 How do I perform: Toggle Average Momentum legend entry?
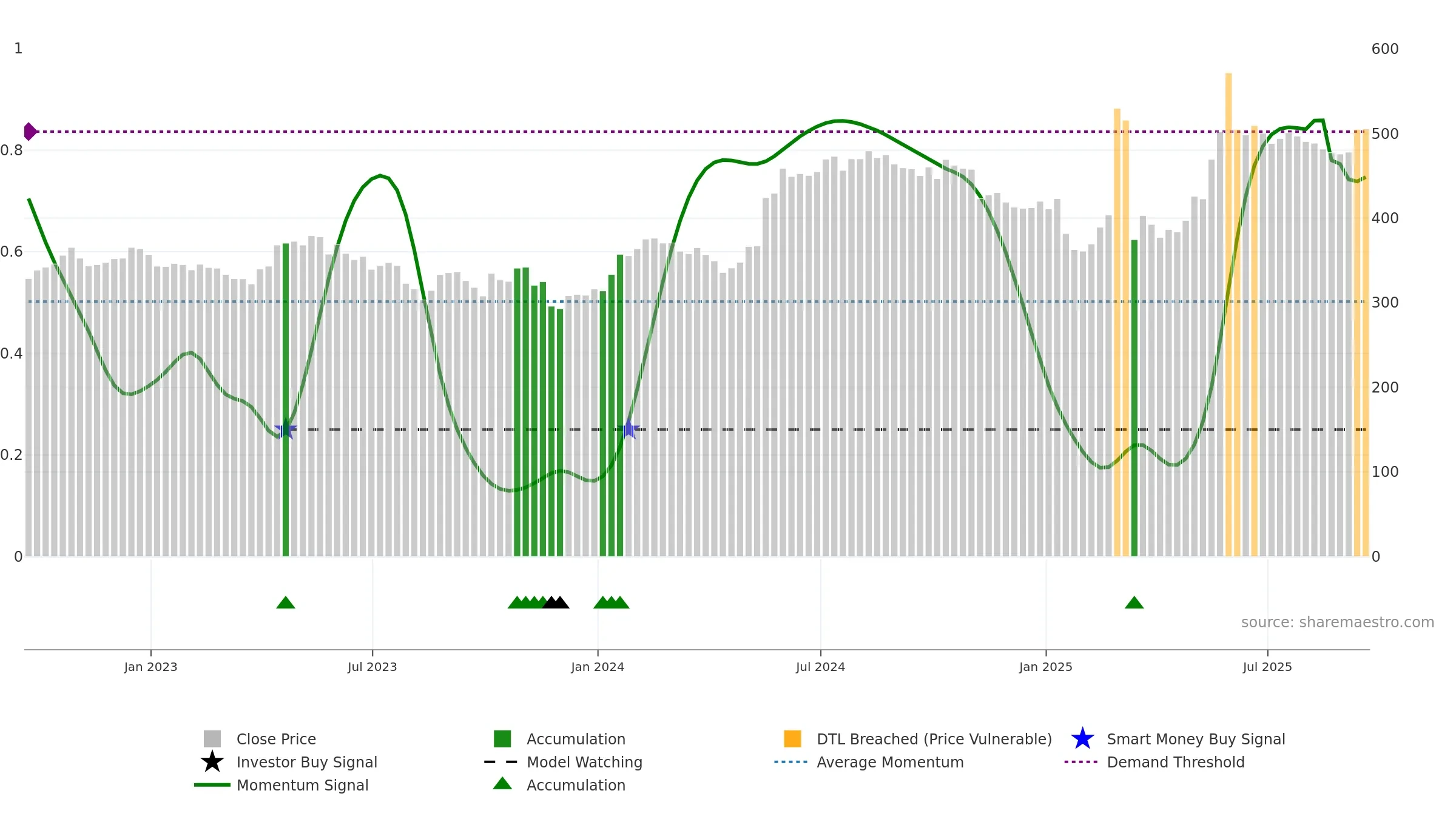[890, 762]
